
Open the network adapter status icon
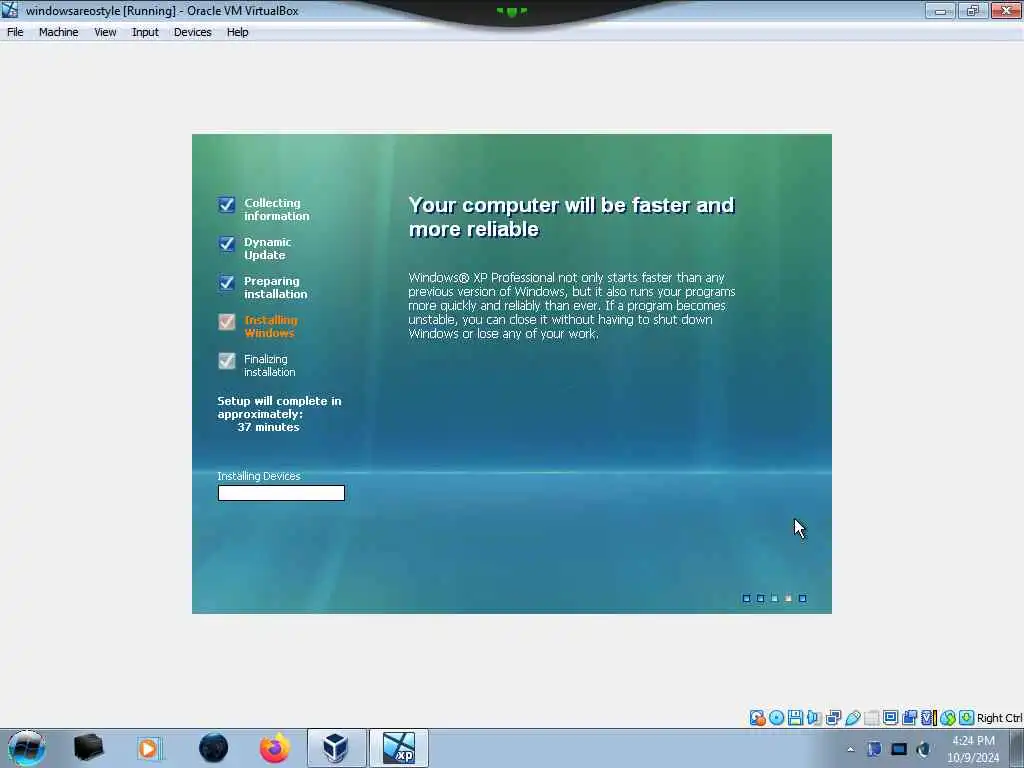[x=833, y=718]
